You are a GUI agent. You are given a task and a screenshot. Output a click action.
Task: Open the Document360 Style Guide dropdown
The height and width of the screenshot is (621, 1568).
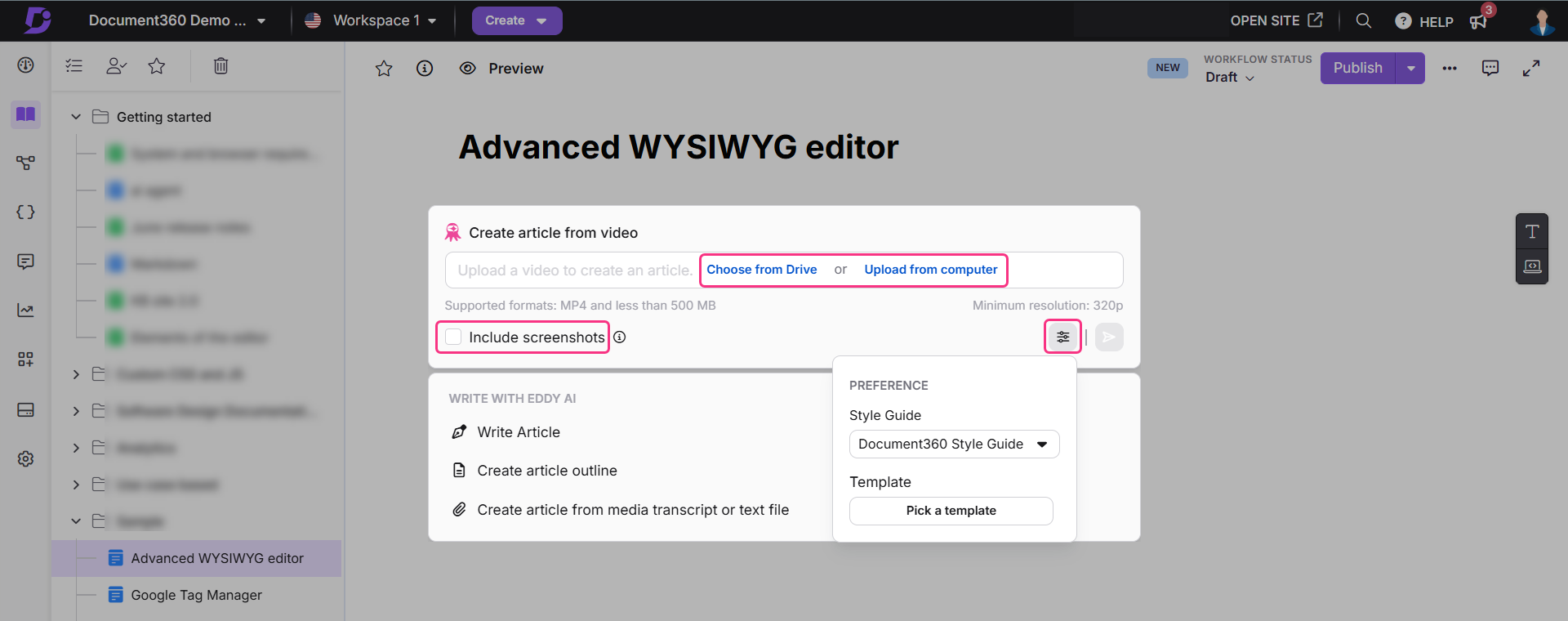(954, 444)
